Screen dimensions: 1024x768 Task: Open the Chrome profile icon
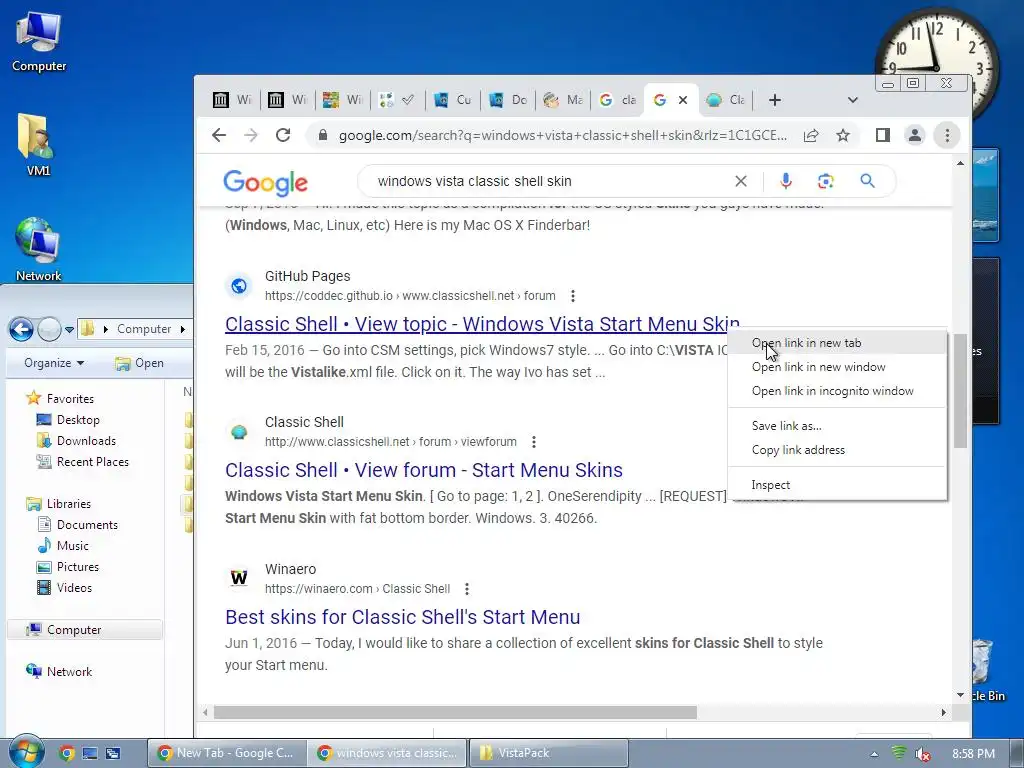(x=915, y=135)
